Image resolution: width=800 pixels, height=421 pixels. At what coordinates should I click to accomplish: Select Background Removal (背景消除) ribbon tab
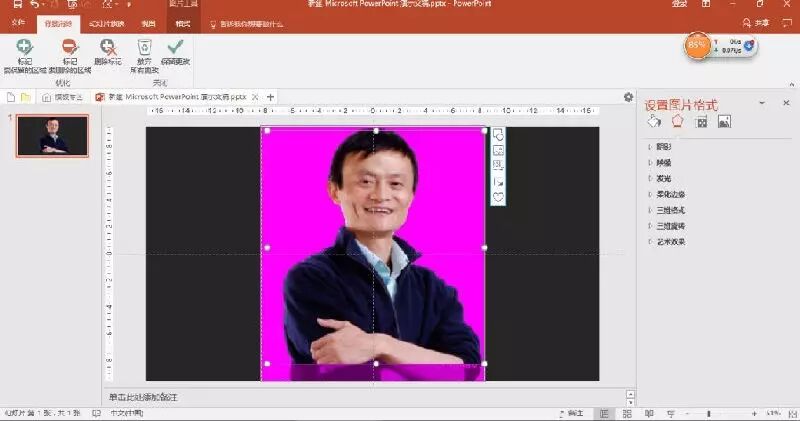(58, 24)
